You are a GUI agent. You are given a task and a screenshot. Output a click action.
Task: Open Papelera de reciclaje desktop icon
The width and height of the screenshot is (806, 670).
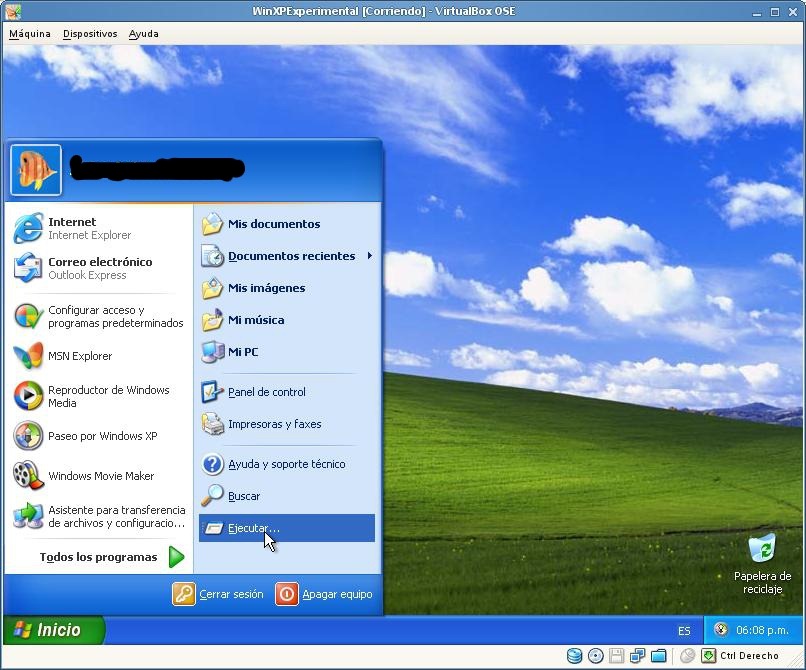[x=762, y=564]
